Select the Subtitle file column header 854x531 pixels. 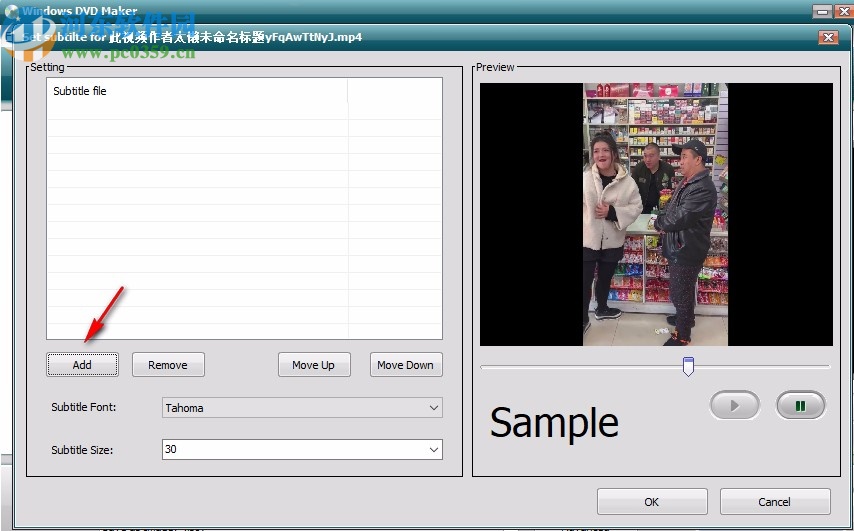[x=197, y=91]
